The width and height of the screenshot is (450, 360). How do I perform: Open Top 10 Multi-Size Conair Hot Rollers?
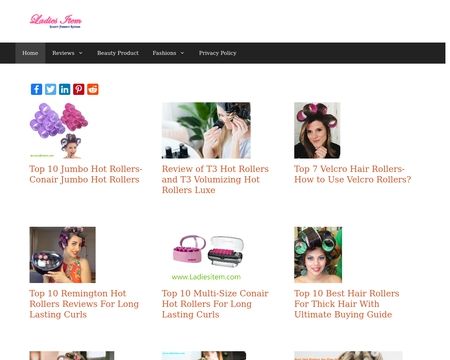pyautogui.click(x=215, y=304)
